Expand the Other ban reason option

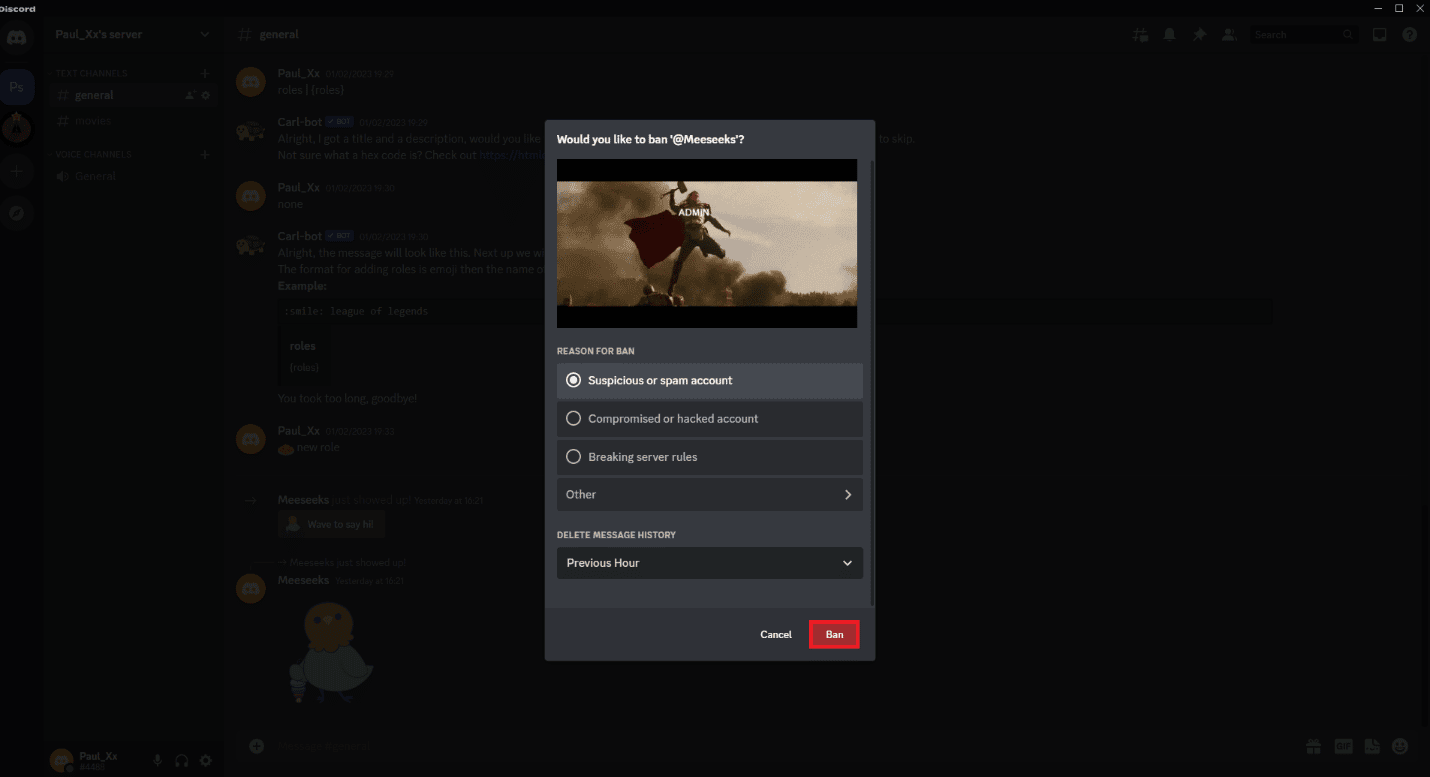tap(710, 495)
